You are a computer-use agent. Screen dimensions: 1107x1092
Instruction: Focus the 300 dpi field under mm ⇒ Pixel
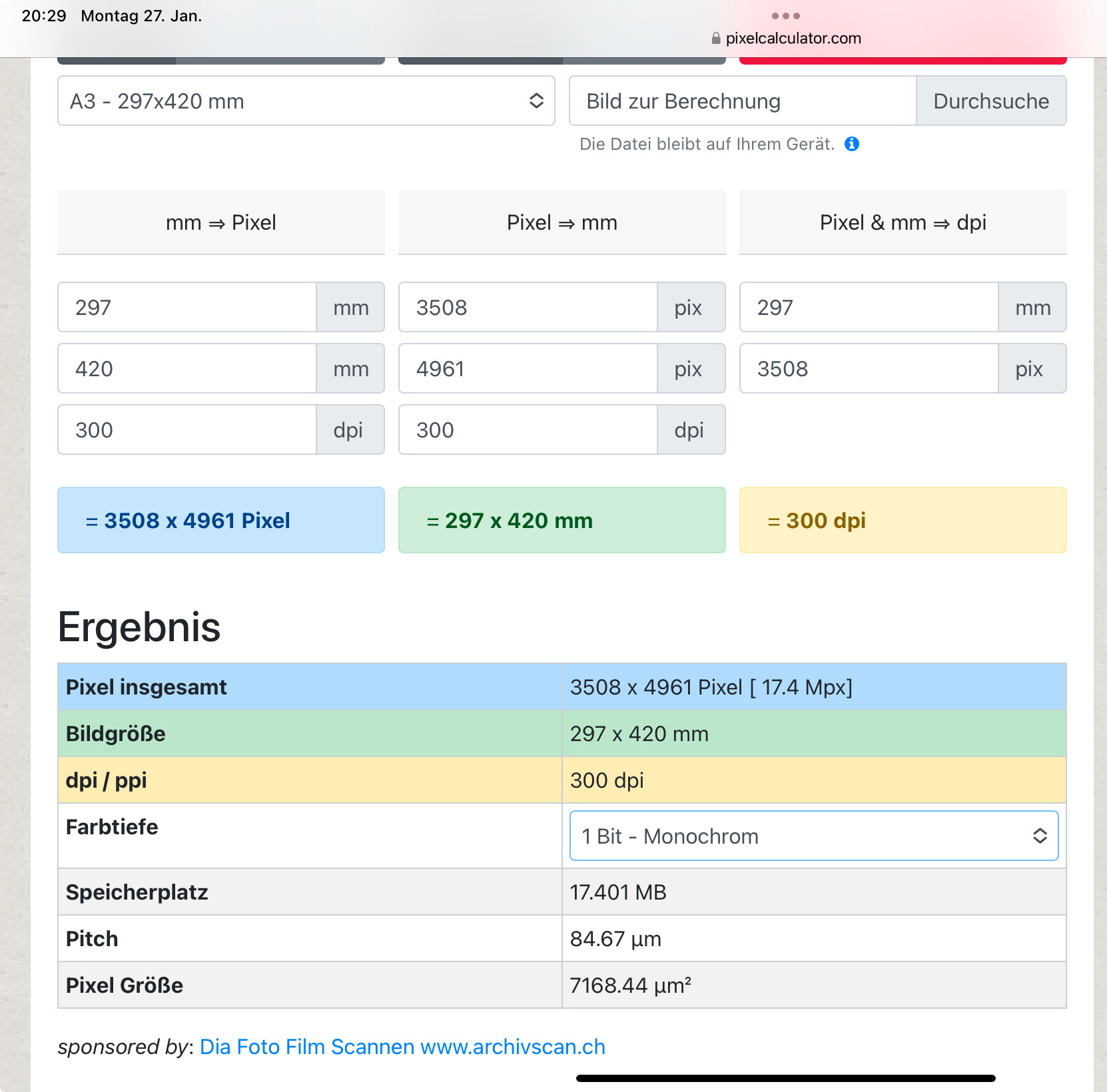click(187, 430)
